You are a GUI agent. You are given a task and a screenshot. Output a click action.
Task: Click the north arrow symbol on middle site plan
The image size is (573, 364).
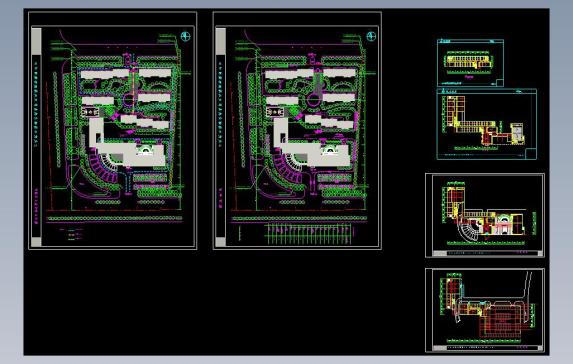pyautogui.click(x=371, y=36)
